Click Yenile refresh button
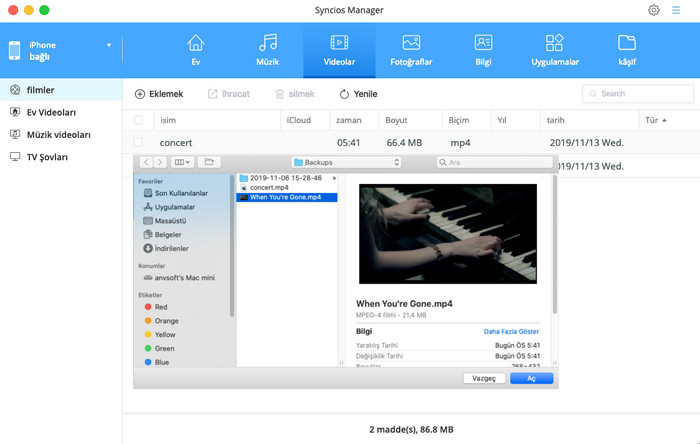The width and height of the screenshot is (700, 444). [x=358, y=94]
